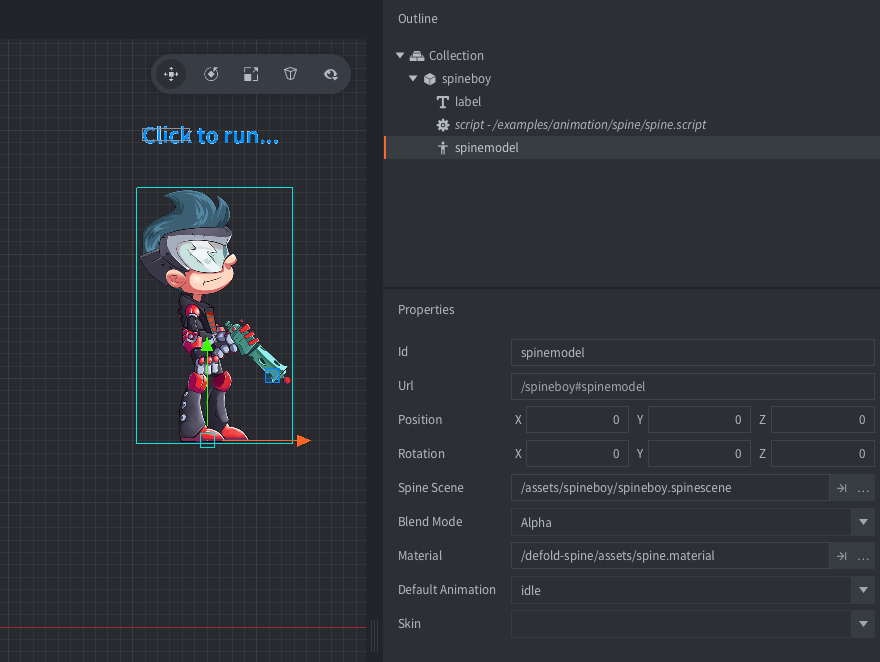
Task: Collapse the Collection tree node
Action: pos(401,56)
